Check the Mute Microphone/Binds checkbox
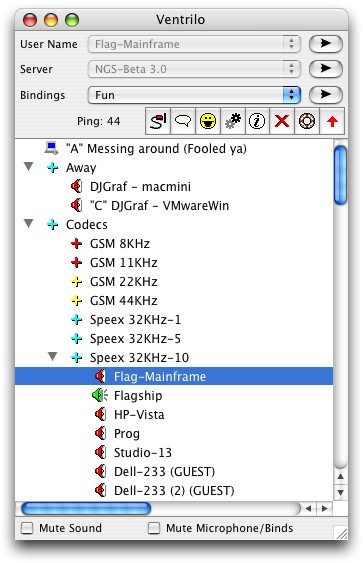The width and height of the screenshot is (363, 563). click(154, 528)
